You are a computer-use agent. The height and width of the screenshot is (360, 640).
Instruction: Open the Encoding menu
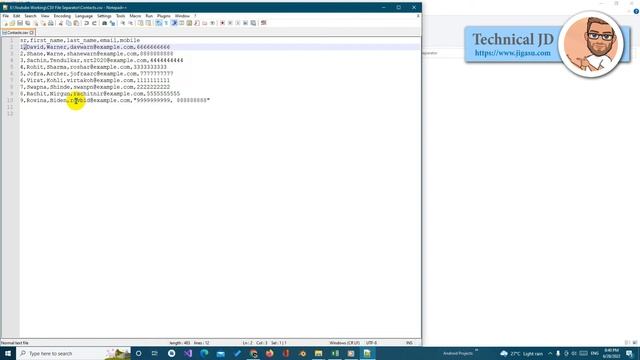coord(62,16)
